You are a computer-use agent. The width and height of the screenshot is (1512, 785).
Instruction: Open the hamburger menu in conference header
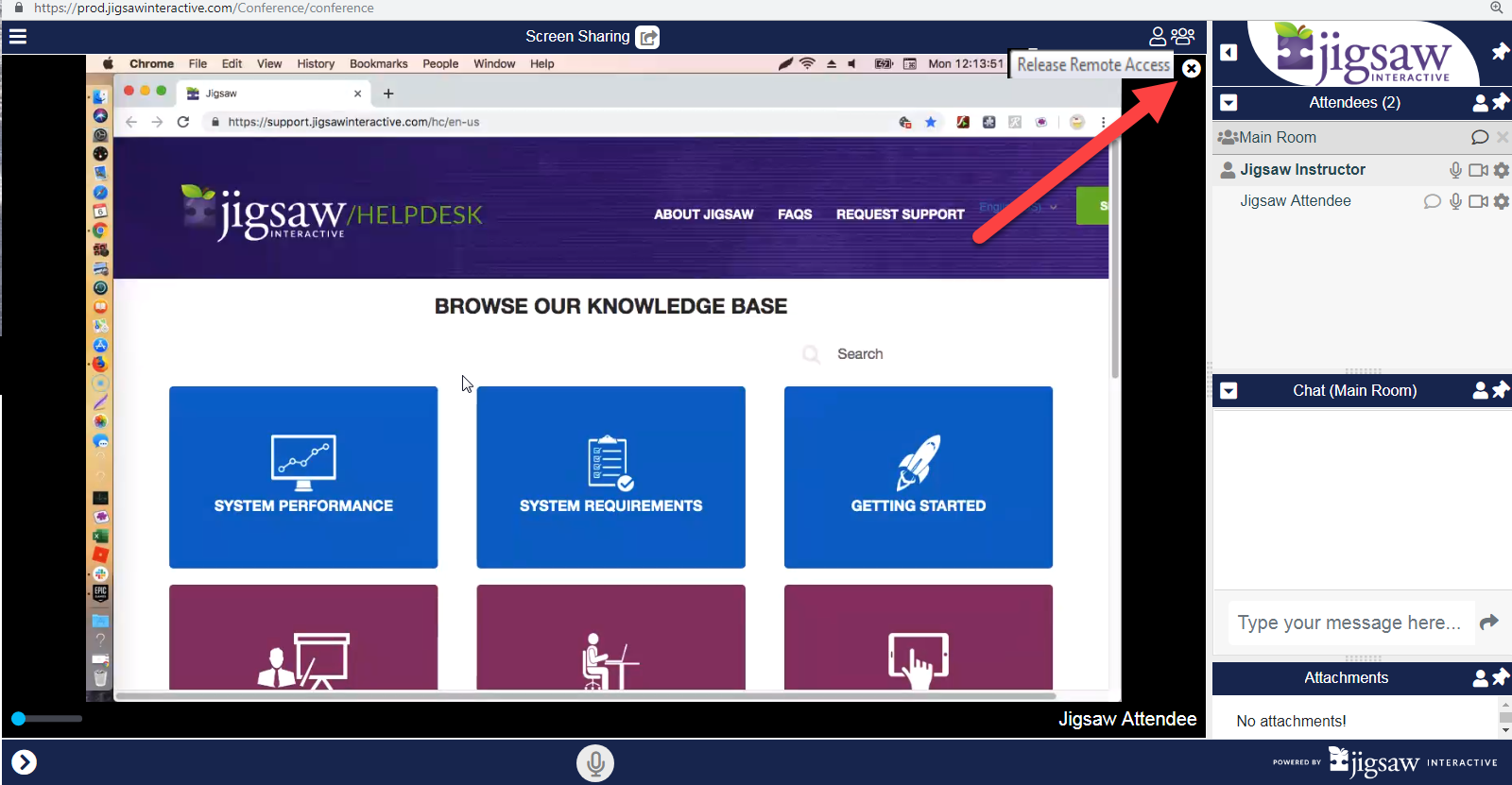[x=18, y=37]
